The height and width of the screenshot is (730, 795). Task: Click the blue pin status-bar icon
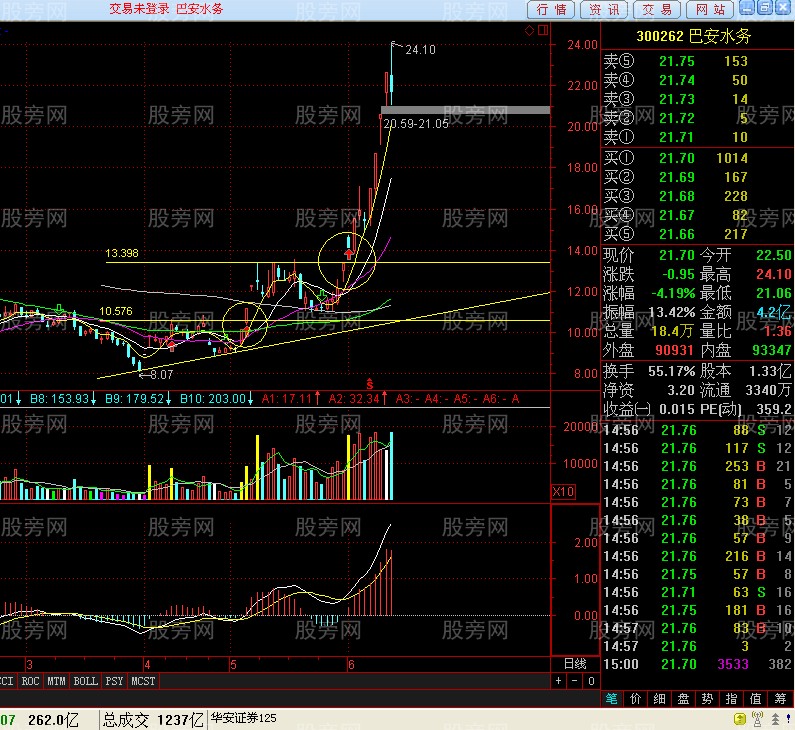(788, 719)
